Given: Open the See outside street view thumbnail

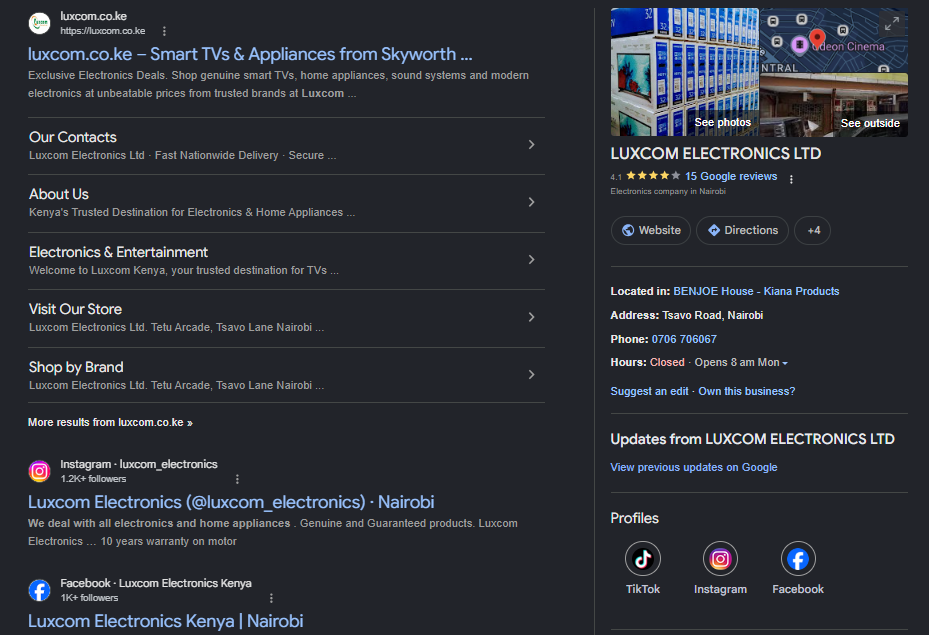Looking at the screenshot, I should click(x=834, y=105).
